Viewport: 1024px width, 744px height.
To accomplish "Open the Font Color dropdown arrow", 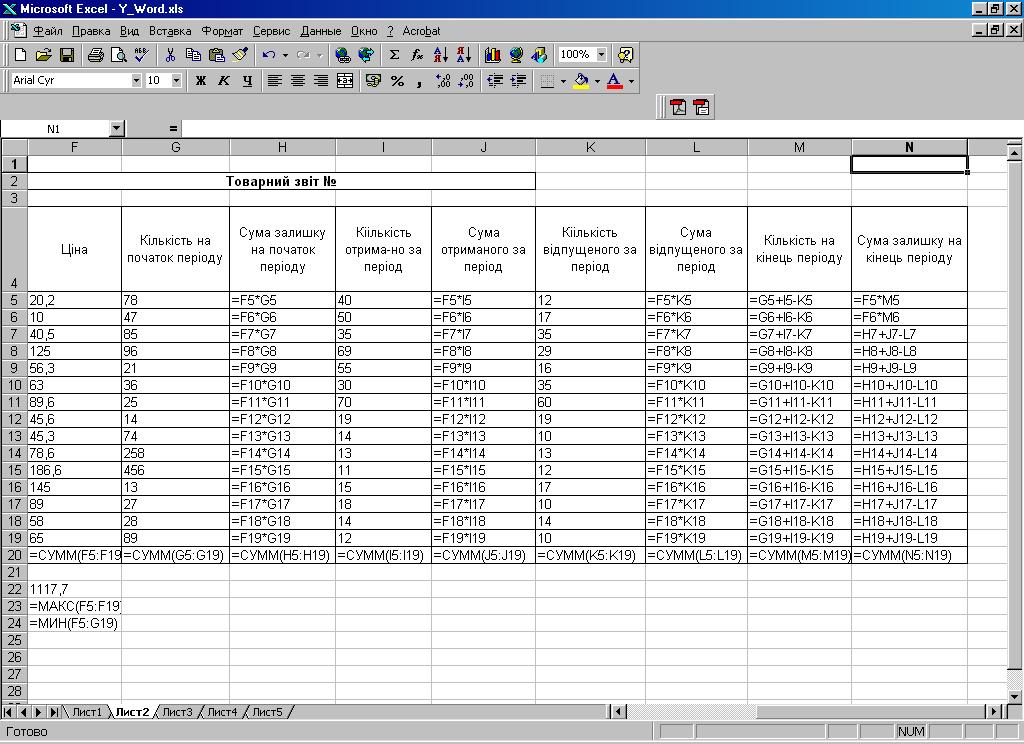I will (632, 81).
